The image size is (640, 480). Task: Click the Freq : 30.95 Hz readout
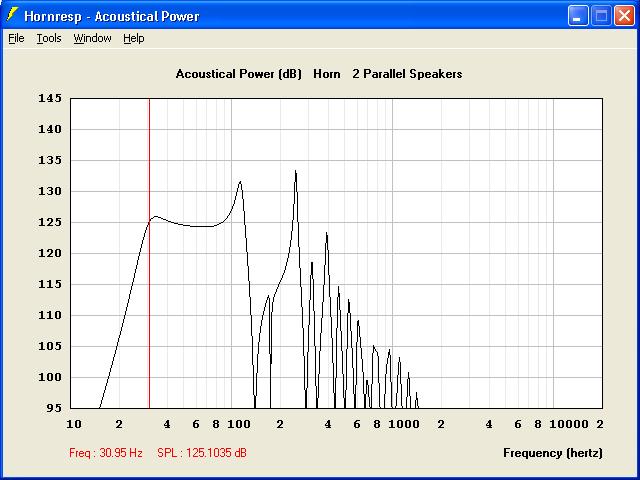click(106, 453)
